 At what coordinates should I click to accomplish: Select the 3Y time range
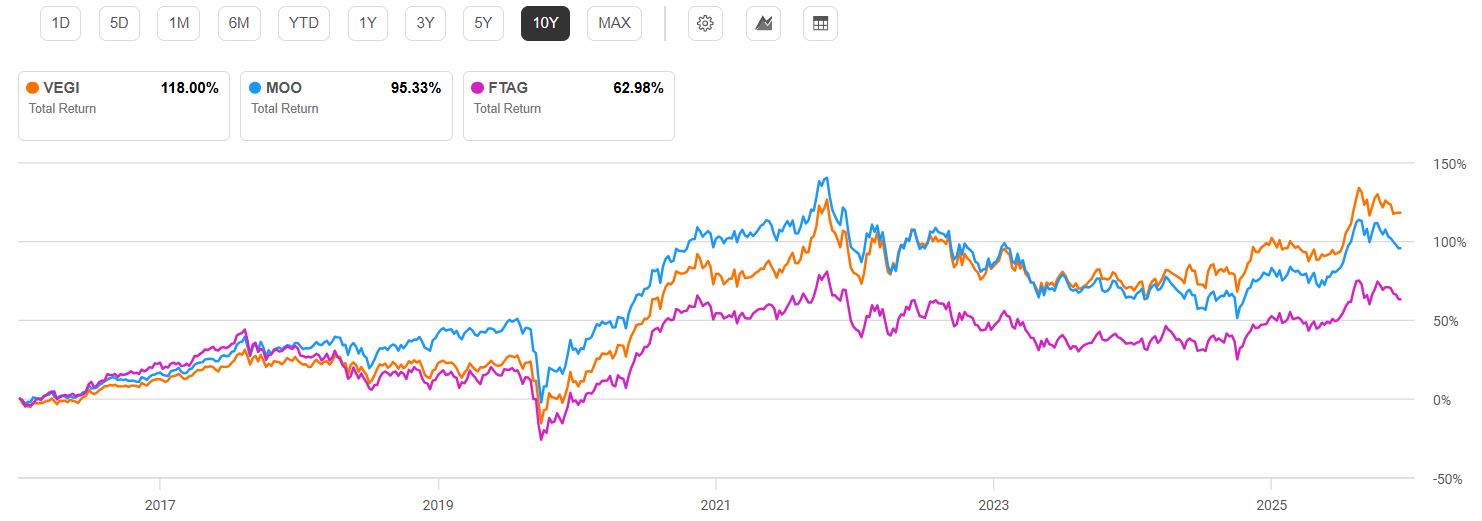(425, 23)
